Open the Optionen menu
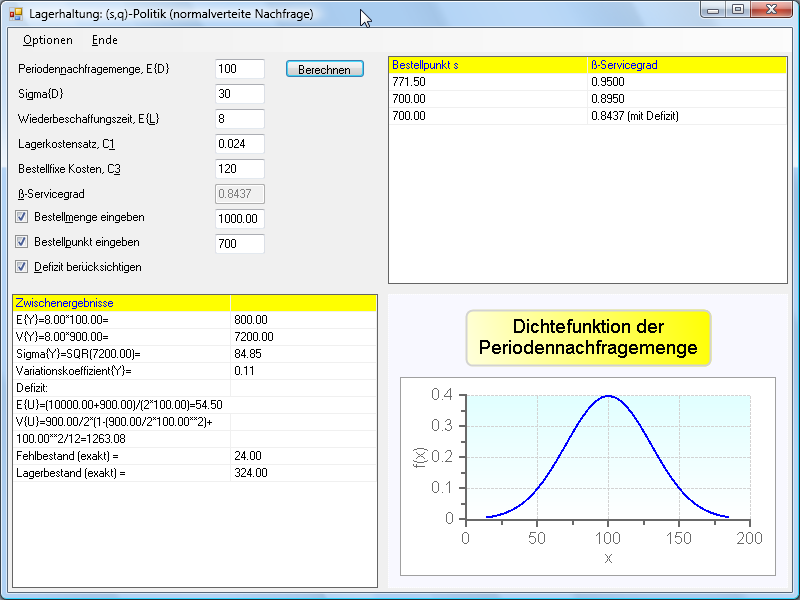 coord(48,40)
